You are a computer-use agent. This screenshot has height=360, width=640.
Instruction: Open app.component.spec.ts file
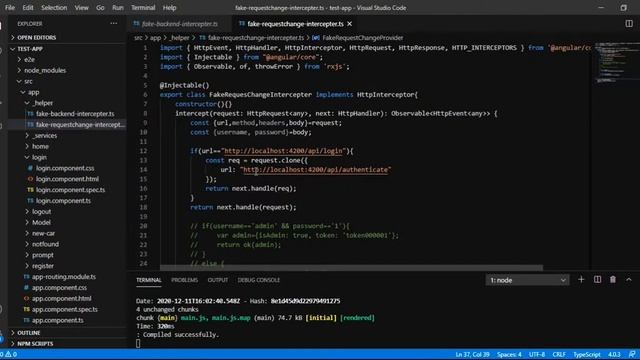[x=64, y=309]
